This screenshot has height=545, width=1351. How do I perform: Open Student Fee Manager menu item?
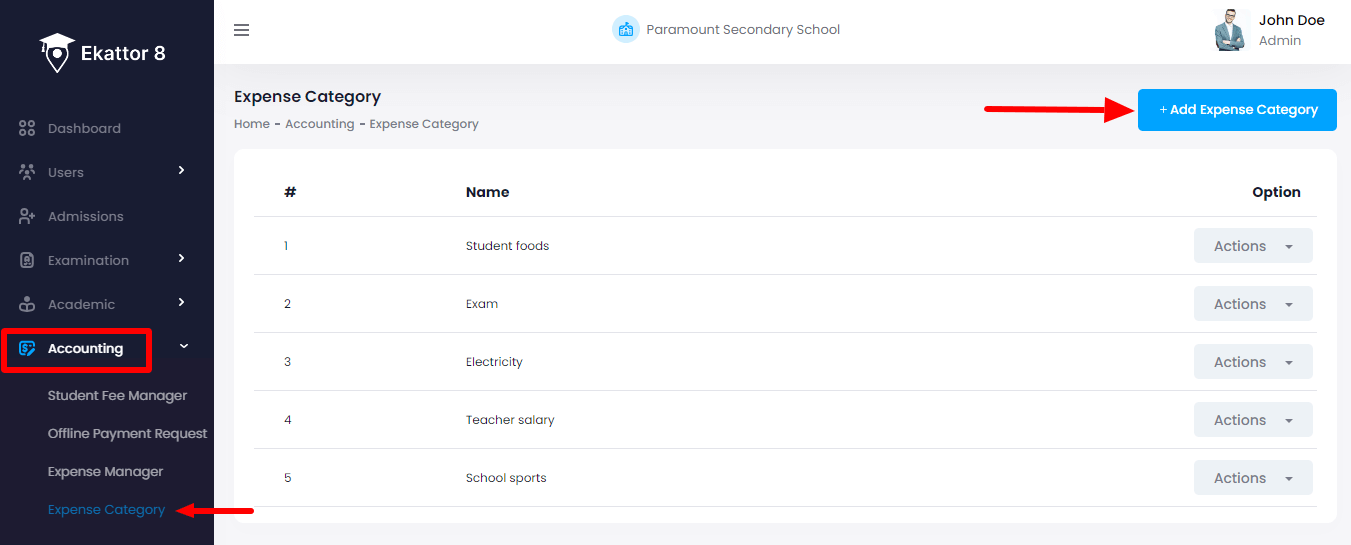[117, 396]
